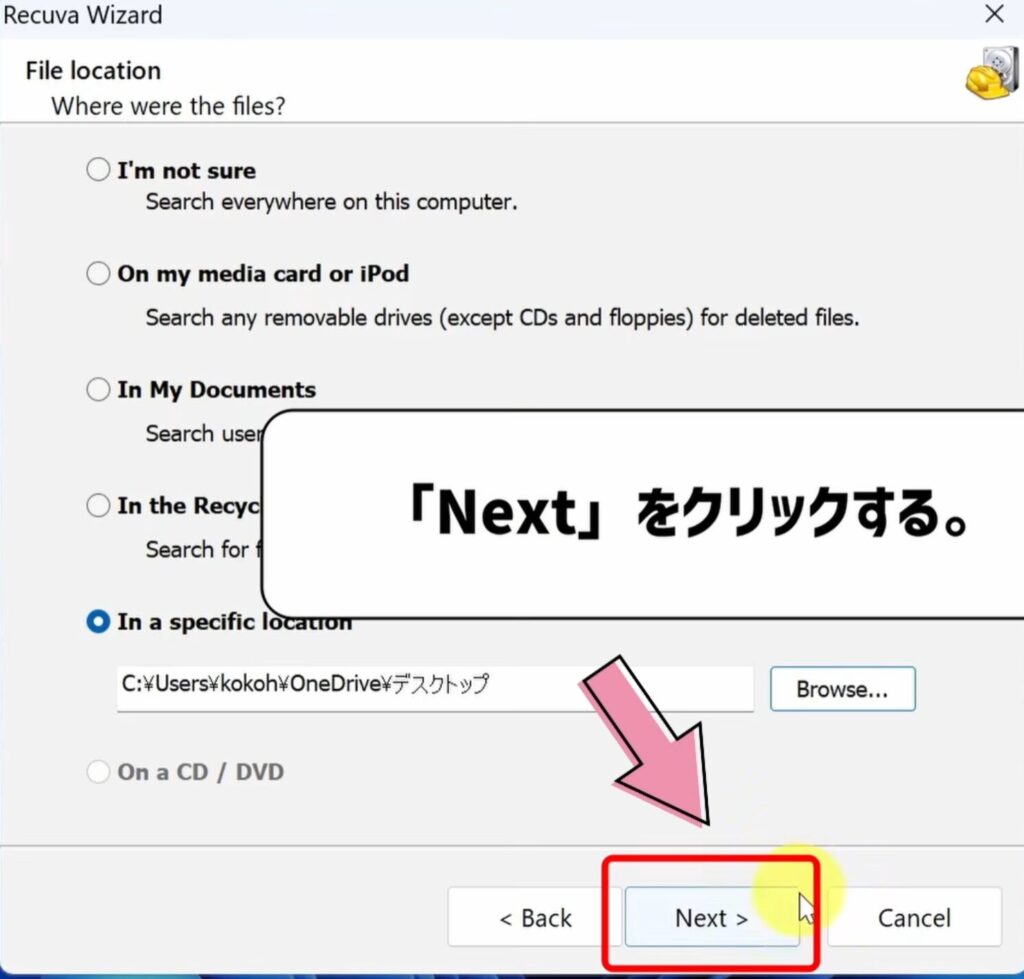The image size is (1024, 979).
Task: Pick the "In the Recycle Bin" option
Action: coord(98,505)
